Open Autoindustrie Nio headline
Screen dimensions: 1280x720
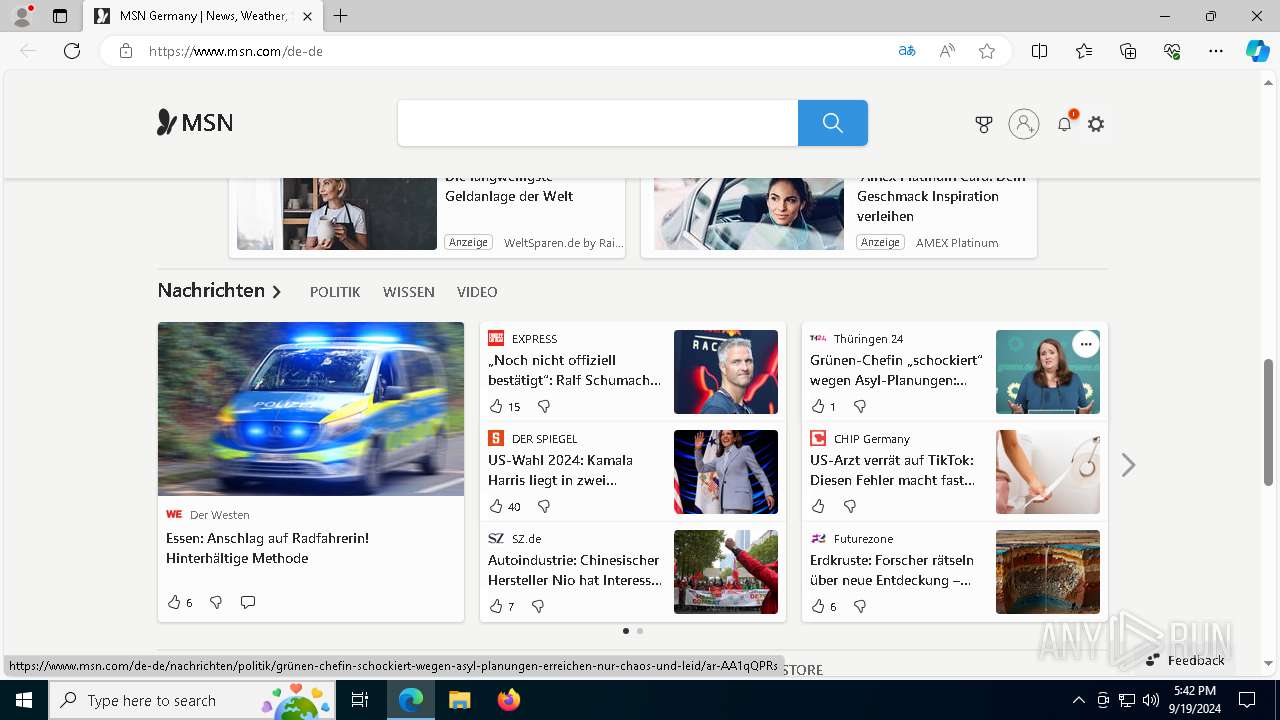tap(575, 570)
